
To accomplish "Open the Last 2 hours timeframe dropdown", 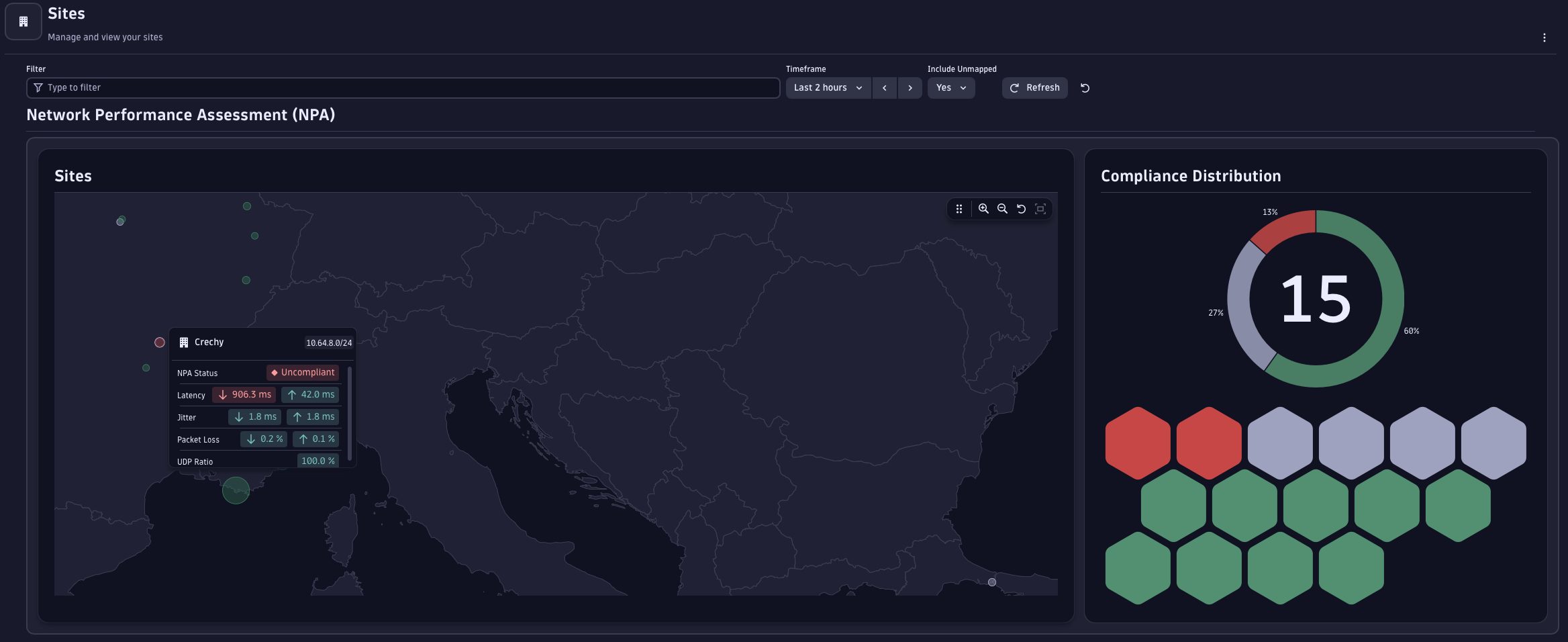I will (828, 87).
